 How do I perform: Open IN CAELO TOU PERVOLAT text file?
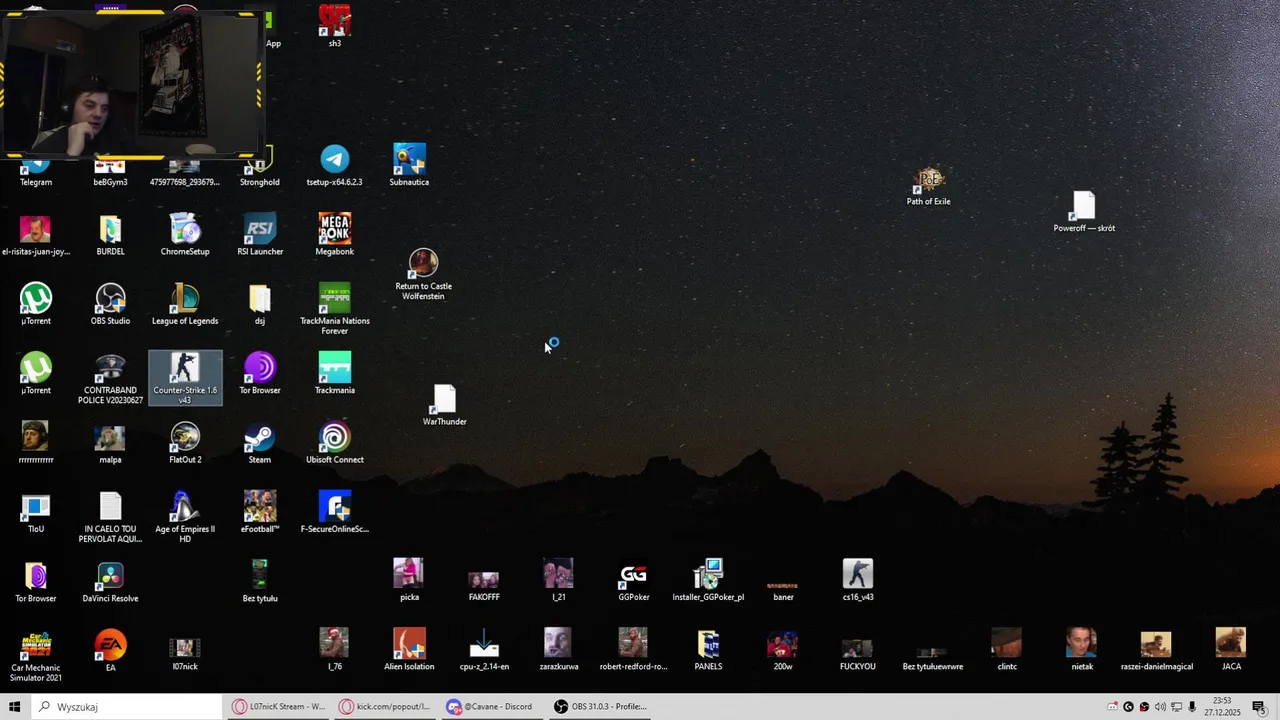pos(110,517)
